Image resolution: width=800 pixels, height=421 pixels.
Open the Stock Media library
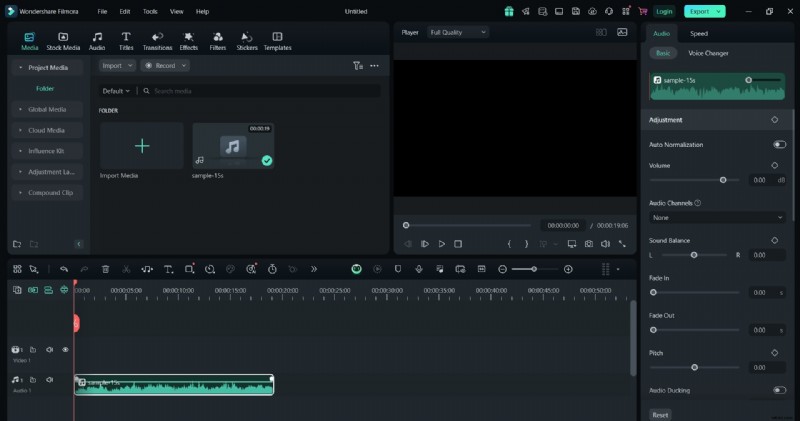tap(63, 41)
